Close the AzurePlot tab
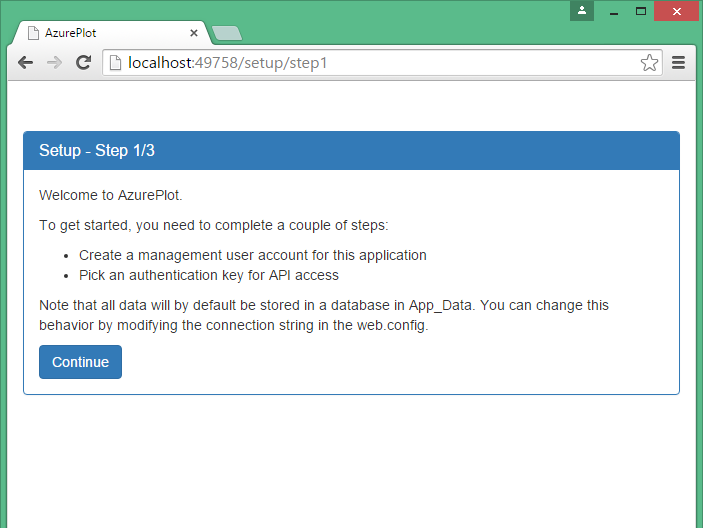 coord(194,33)
